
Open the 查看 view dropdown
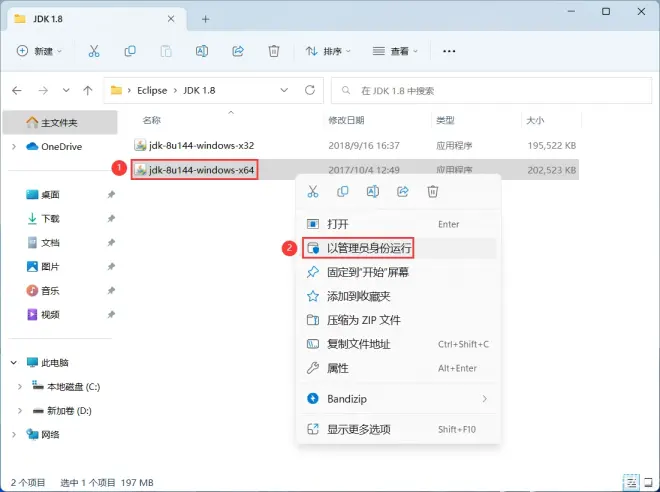pyautogui.click(x=395, y=51)
